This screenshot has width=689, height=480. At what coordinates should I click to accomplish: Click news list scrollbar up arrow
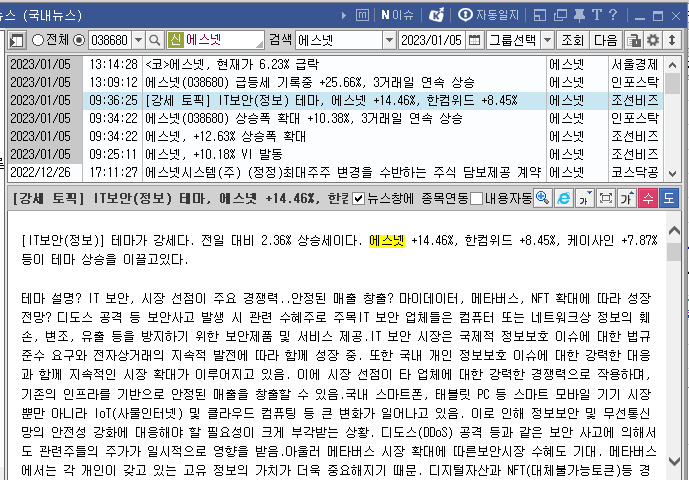coord(672,65)
